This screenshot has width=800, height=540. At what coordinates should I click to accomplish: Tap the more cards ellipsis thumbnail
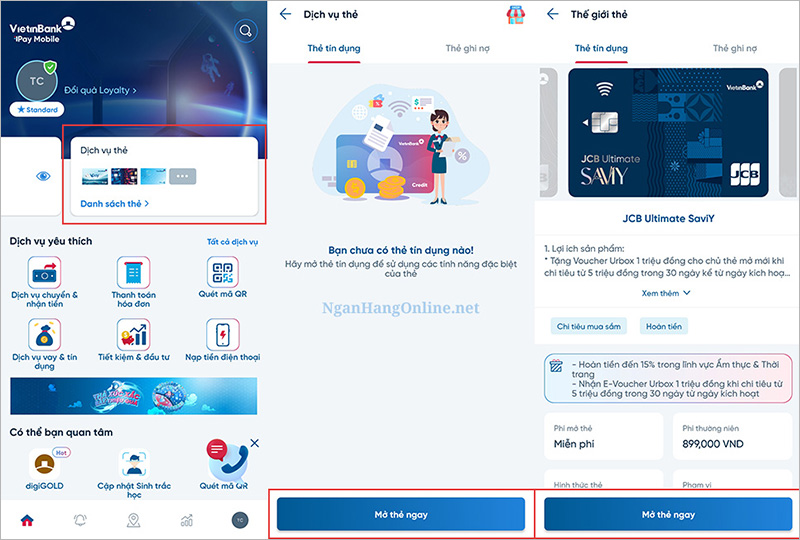click(x=183, y=176)
